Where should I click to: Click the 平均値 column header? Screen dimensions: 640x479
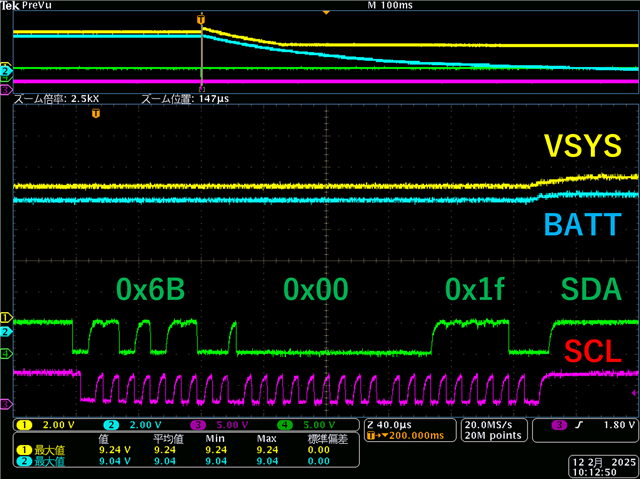coord(168,439)
